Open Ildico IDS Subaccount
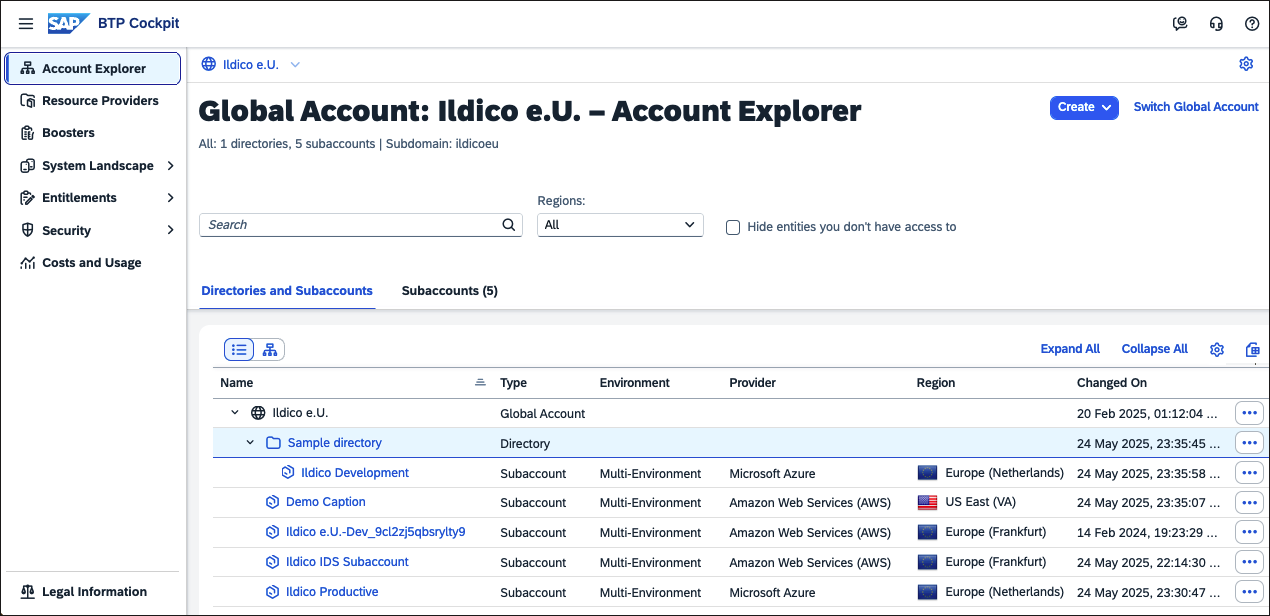The width and height of the screenshot is (1270, 616). [347, 562]
